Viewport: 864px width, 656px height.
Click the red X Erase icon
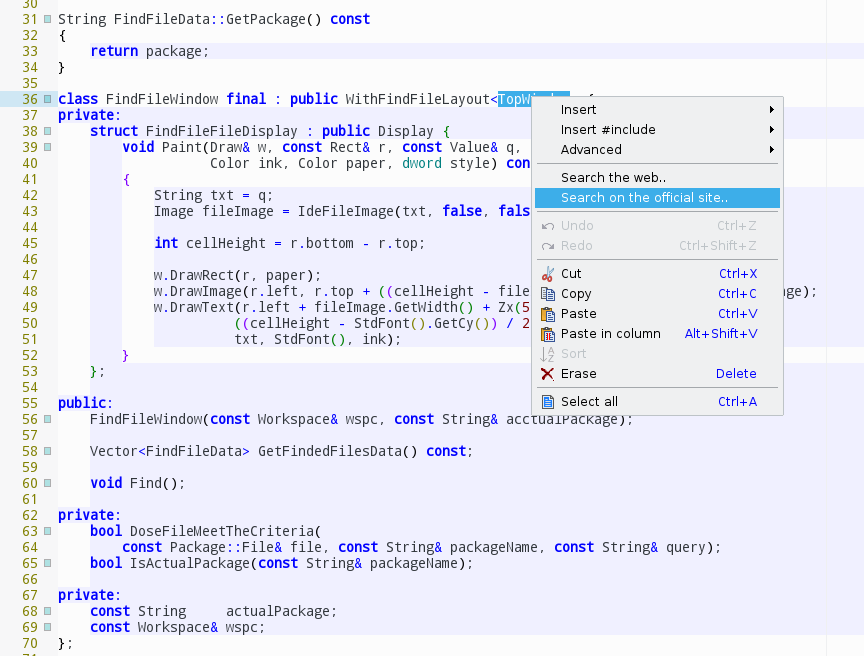[x=547, y=374]
